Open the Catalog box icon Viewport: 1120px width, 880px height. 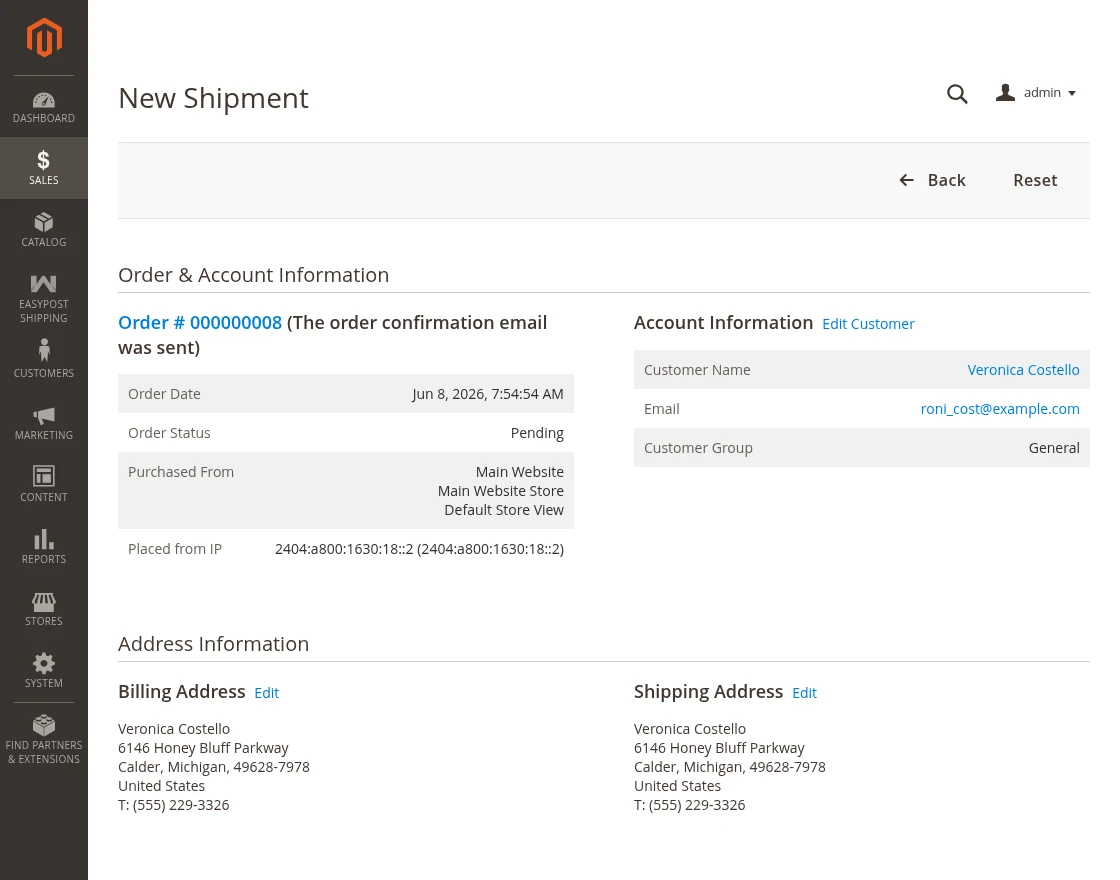pos(44,222)
